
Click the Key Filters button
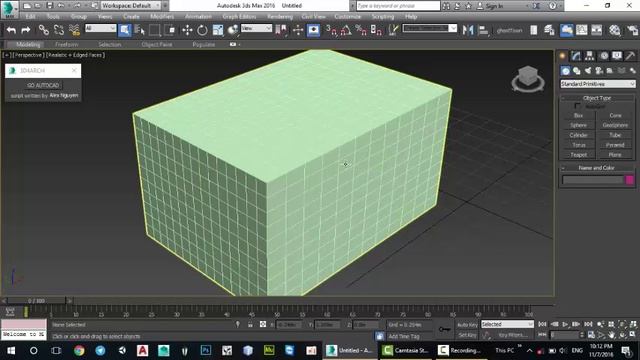[x=513, y=335]
